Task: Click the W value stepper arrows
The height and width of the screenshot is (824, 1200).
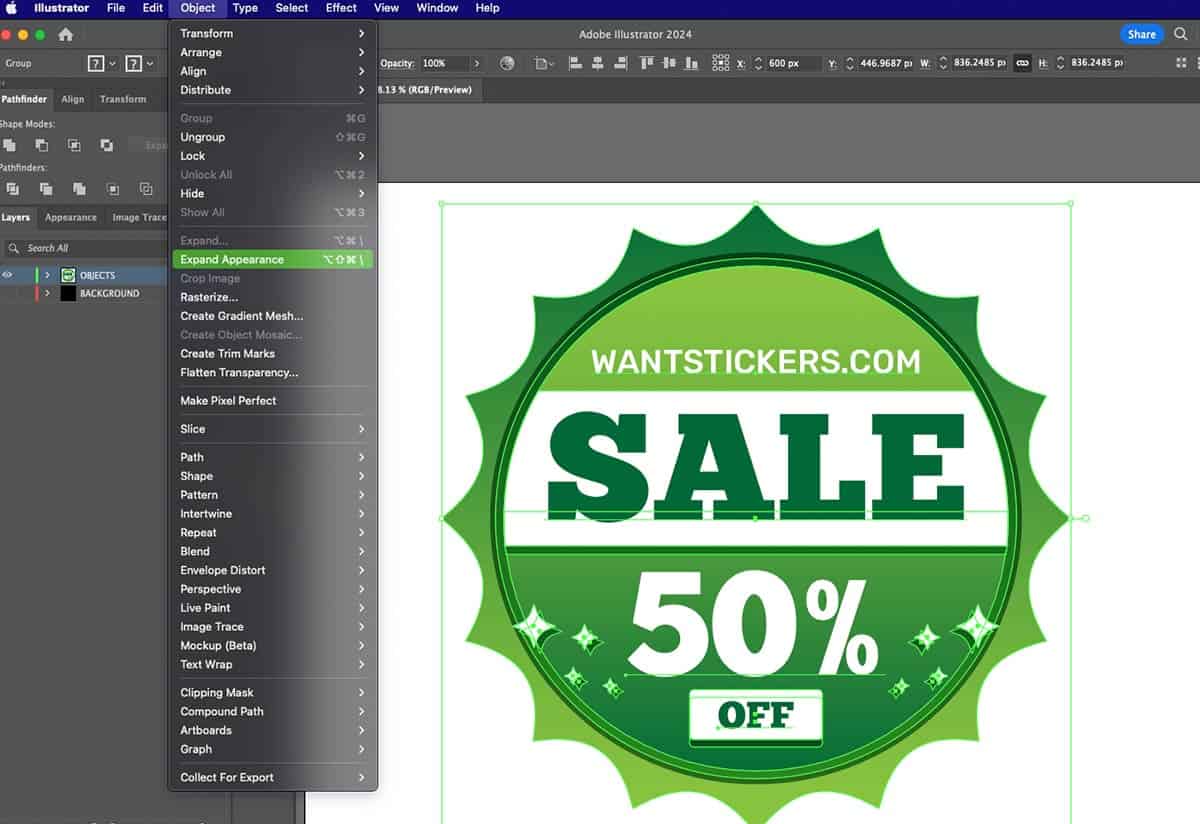Action: point(943,63)
